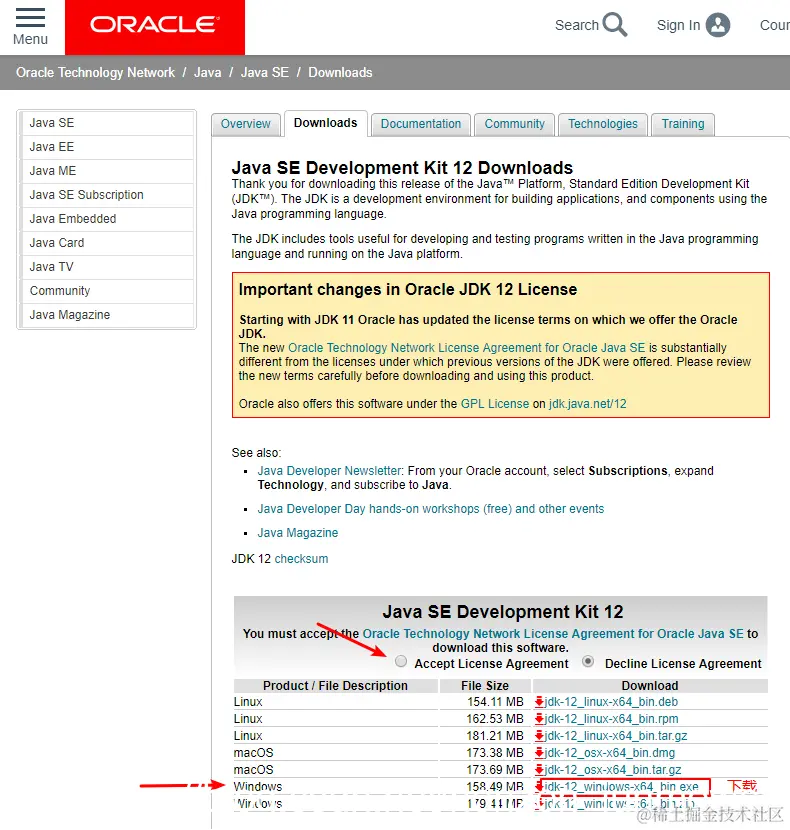Screen dimensions: 790x830
Task: Open the hamburger Menu icon
Action: [30, 18]
